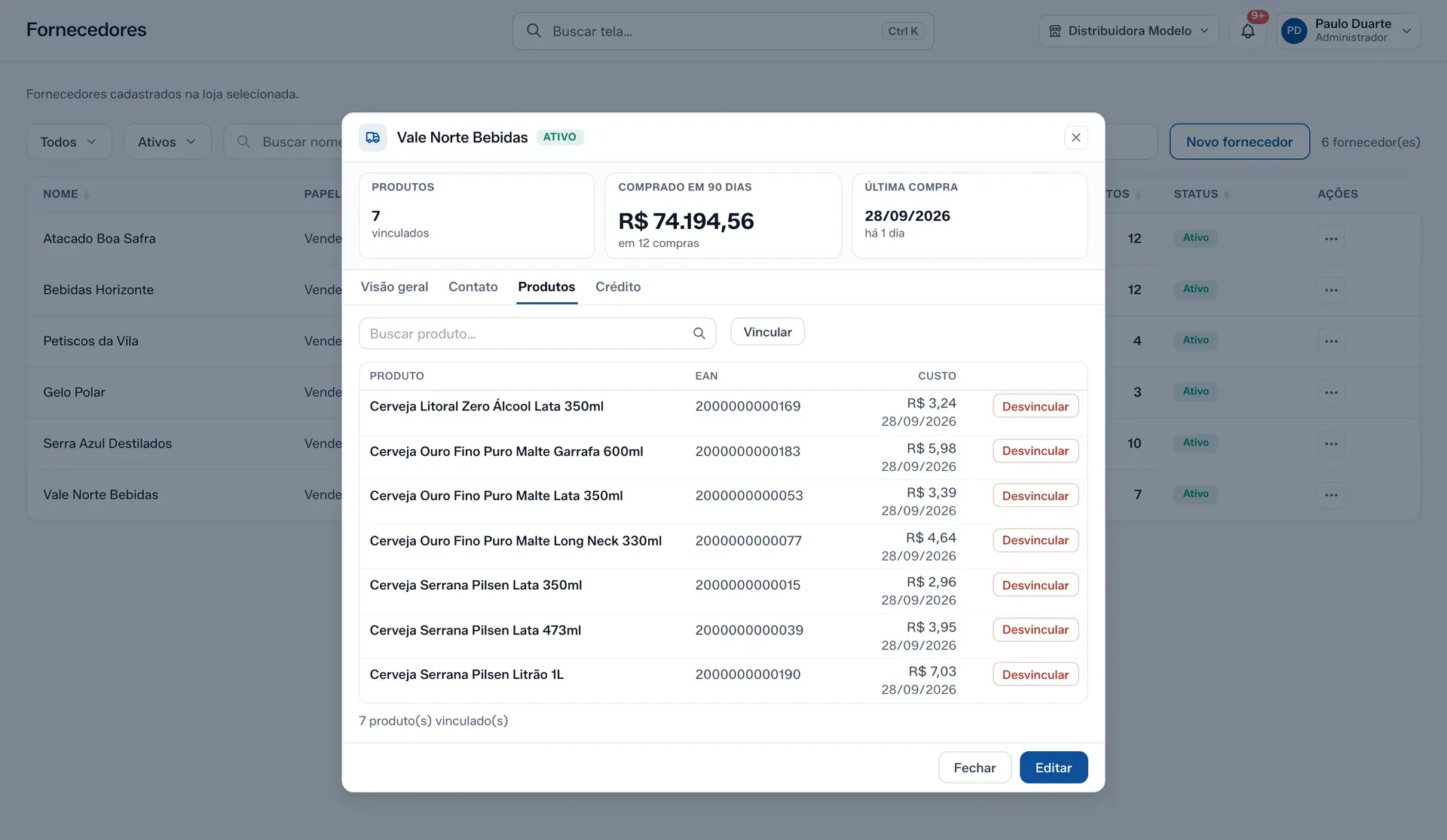Open actions menu for Atacado Boa Safra

pyautogui.click(x=1331, y=239)
